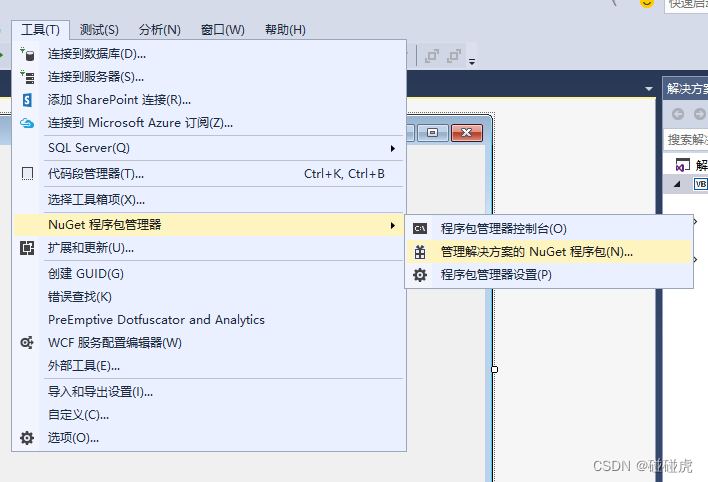
Task: Click the SQL Server submenu arrow
Action: tap(393, 148)
